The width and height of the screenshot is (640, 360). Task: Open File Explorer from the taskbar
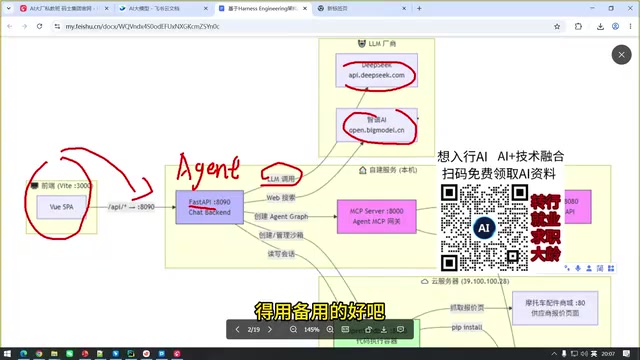(54, 353)
